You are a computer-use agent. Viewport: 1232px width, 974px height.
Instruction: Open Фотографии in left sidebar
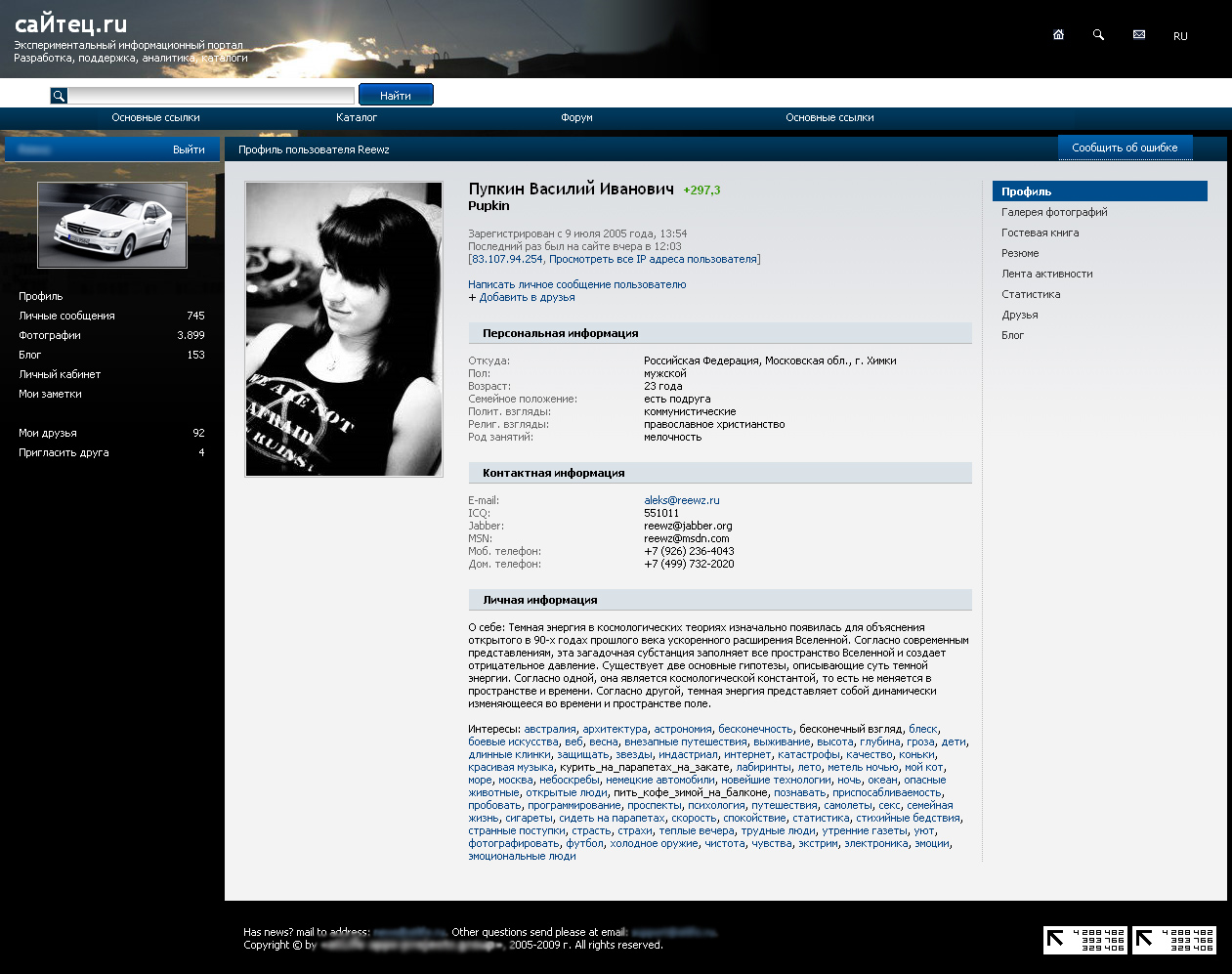point(50,335)
